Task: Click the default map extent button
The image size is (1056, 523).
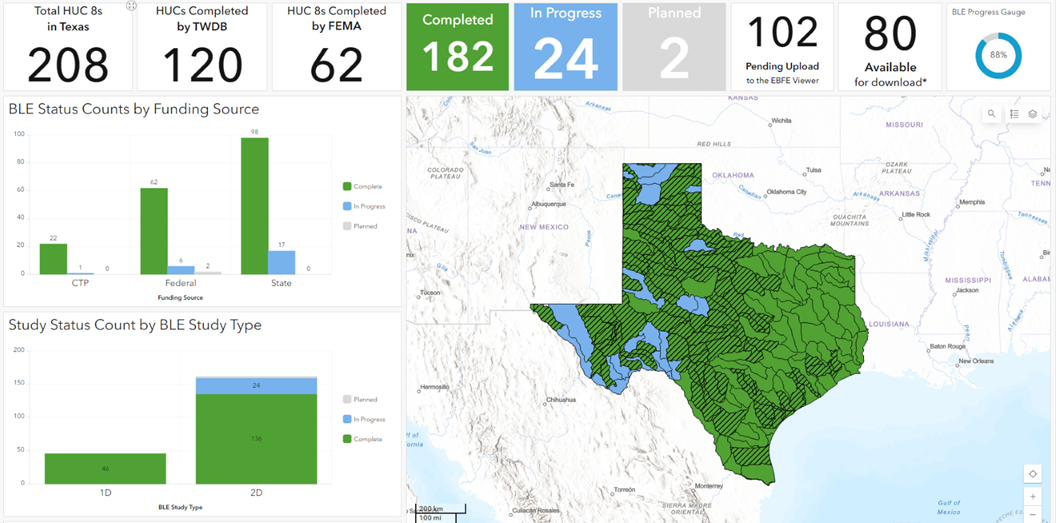Action: tap(1033, 473)
